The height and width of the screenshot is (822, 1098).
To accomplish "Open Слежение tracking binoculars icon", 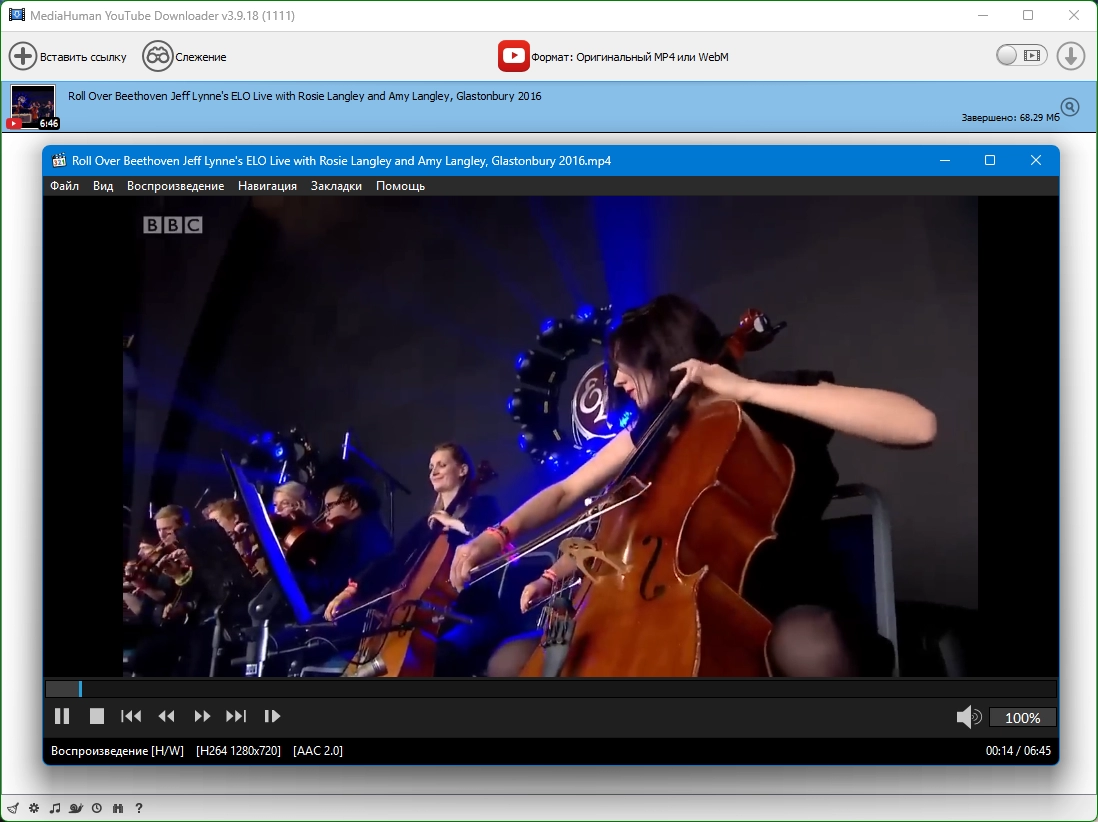I will (158, 56).
